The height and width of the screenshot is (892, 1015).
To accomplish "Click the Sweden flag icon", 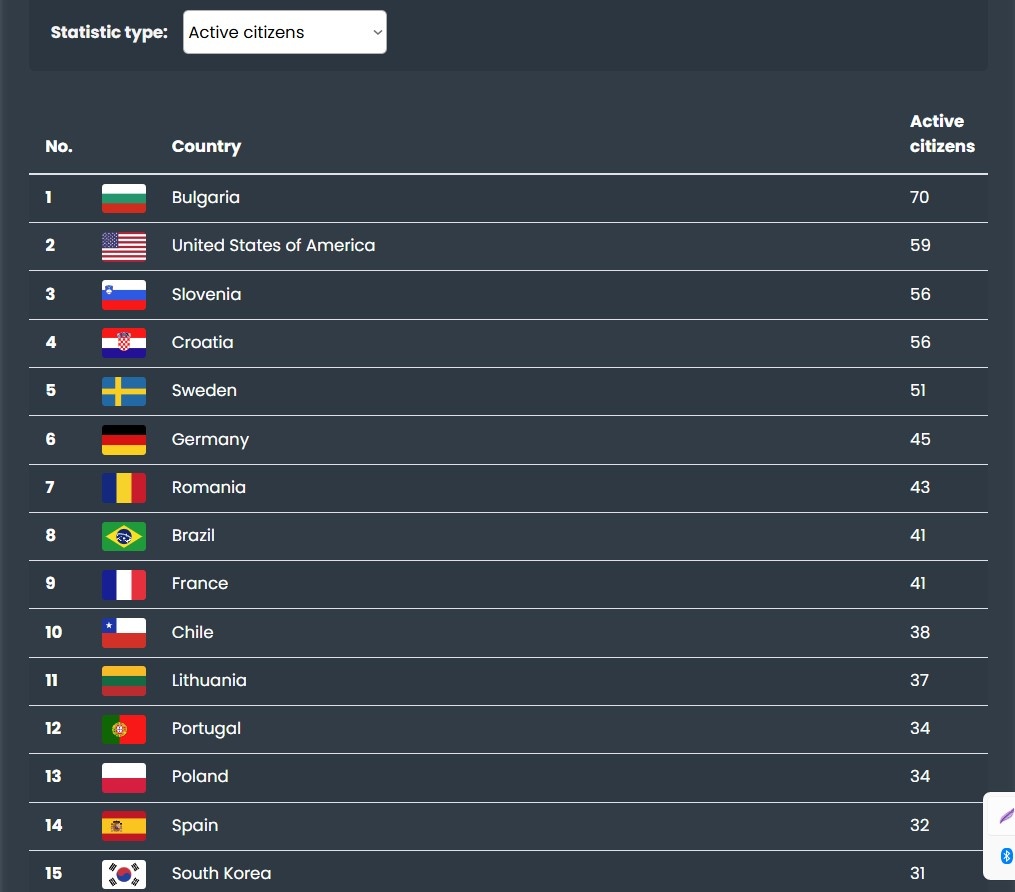I will (x=124, y=391).
